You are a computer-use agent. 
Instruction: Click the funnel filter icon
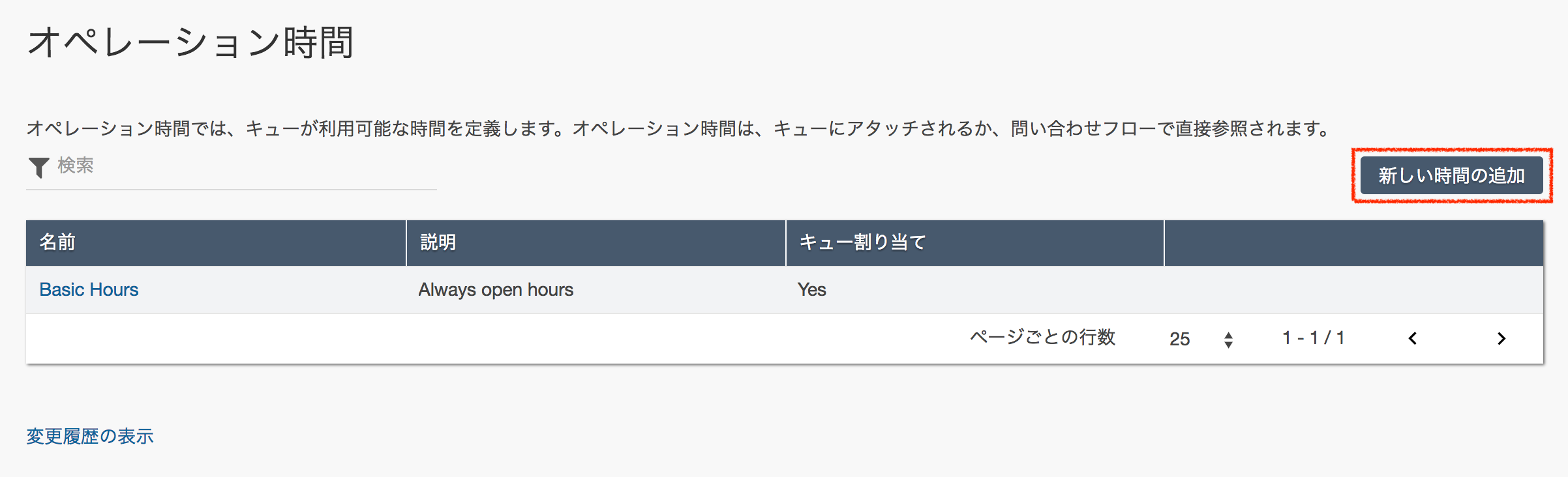(x=39, y=167)
